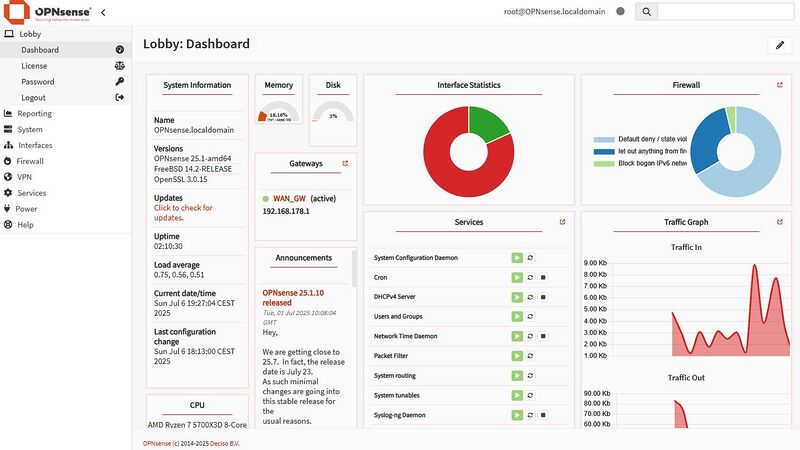Click the OPNsense logo

coord(48,12)
